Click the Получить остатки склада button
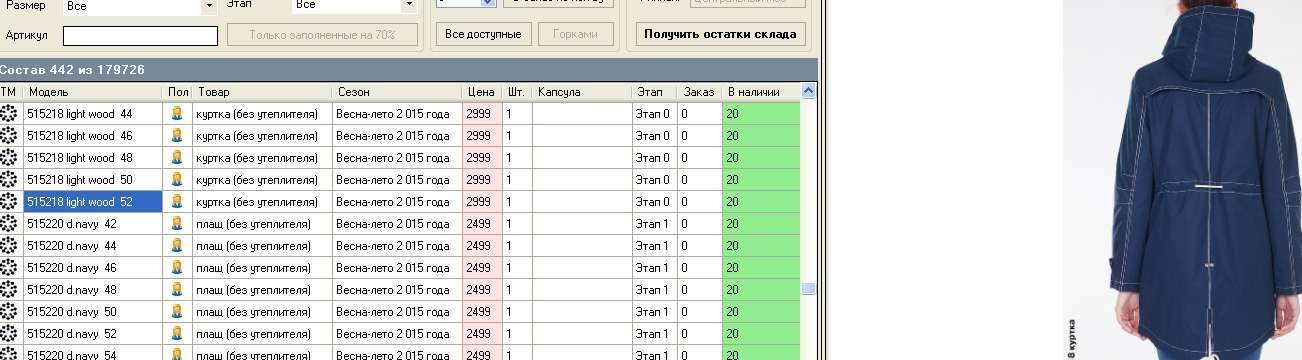This screenshot has width=1302, height=360. [x=720, y=34]
